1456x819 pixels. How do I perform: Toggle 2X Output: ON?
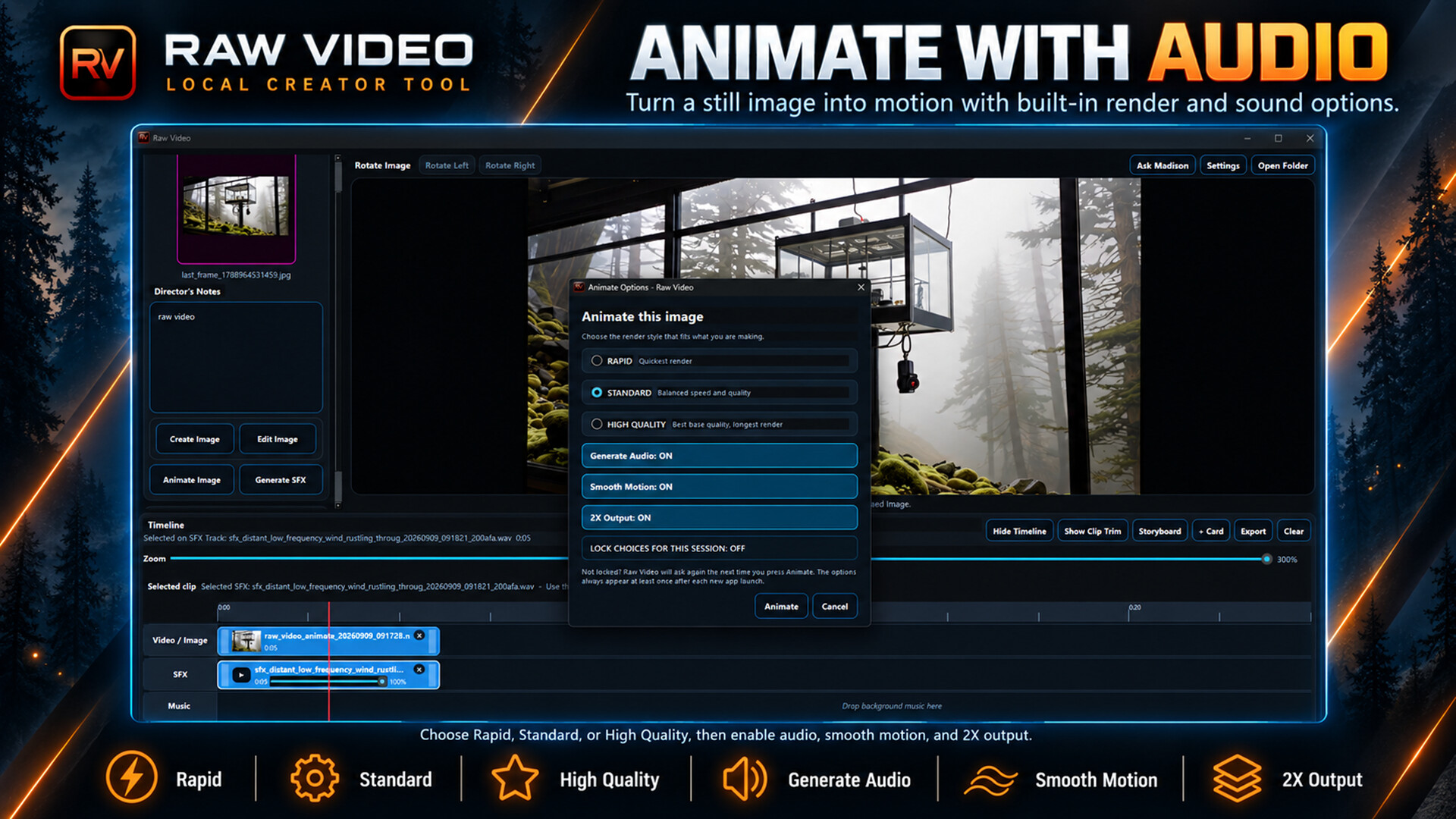pos(719,518)
